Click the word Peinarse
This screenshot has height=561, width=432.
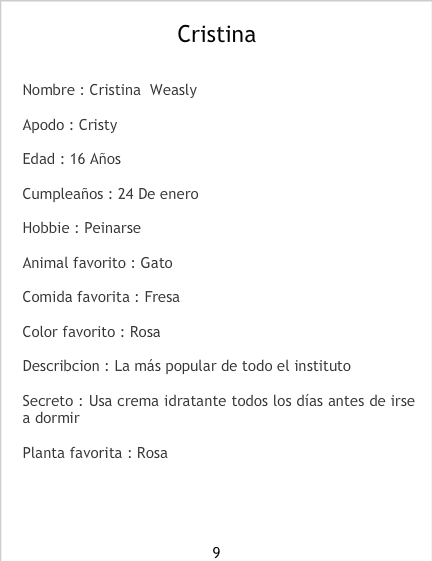[x=112, y=228]
